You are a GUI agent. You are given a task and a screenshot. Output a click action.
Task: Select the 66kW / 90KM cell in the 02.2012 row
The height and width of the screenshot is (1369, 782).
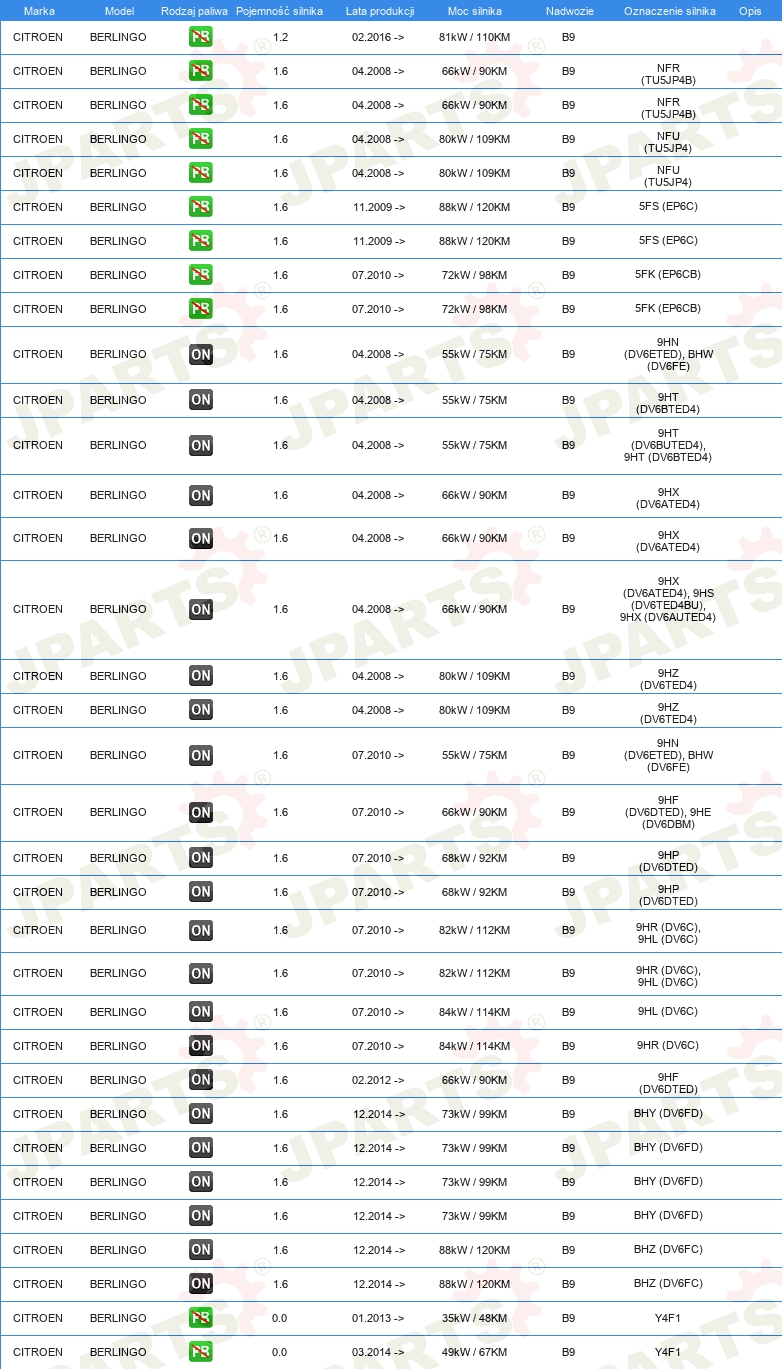click(474, 1080)
